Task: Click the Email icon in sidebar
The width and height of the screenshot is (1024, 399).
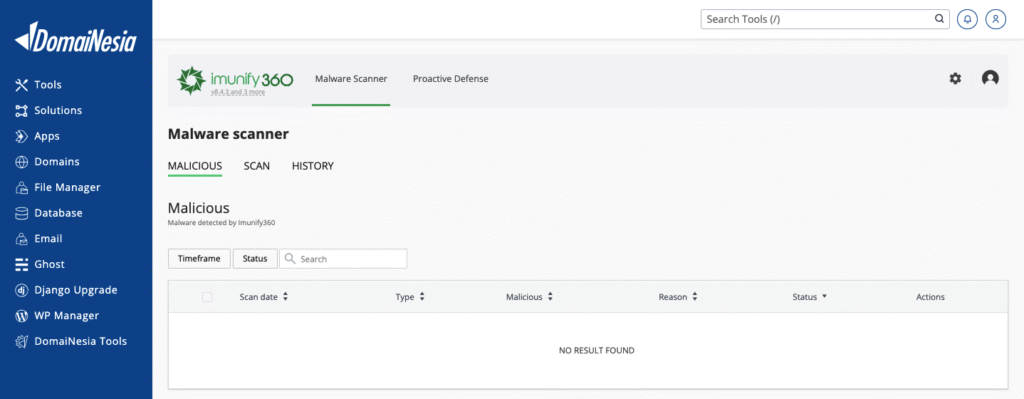Action: coord(22,239)
